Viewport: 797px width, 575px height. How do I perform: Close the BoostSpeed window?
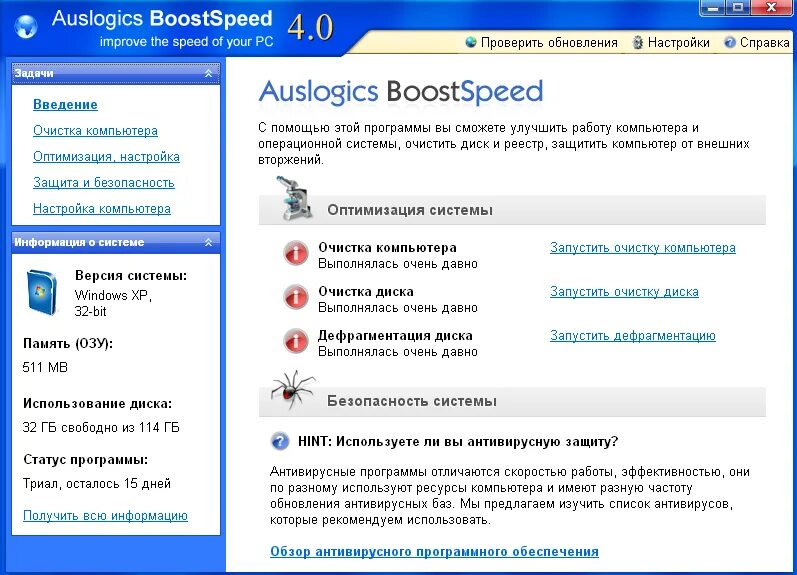coord(772,8)
